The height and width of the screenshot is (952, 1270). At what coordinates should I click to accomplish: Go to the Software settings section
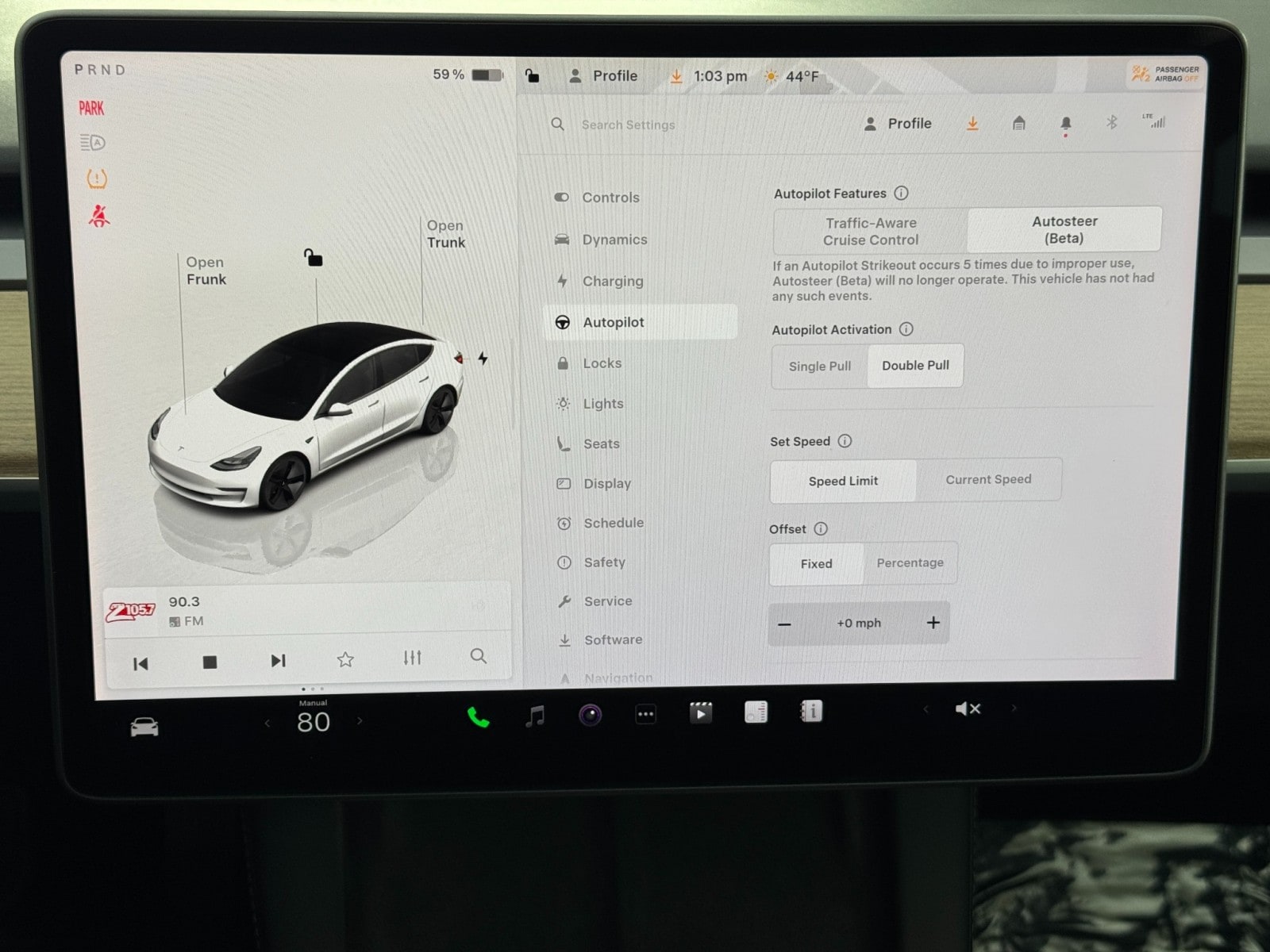613,640
